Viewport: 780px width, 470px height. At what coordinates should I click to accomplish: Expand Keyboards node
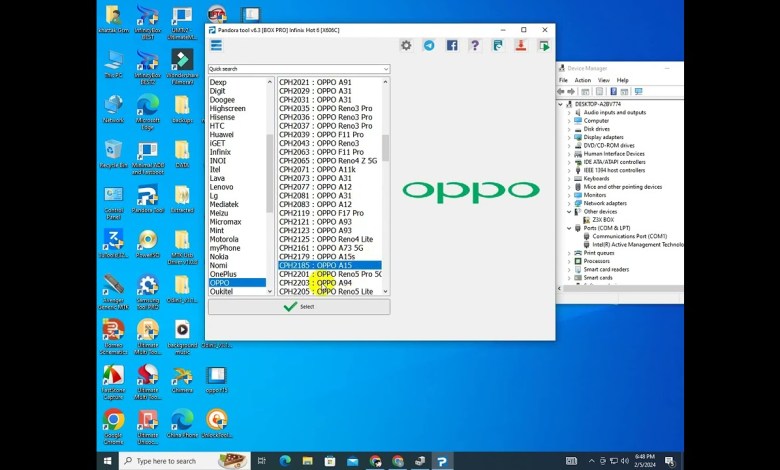[x=569, y=179]
